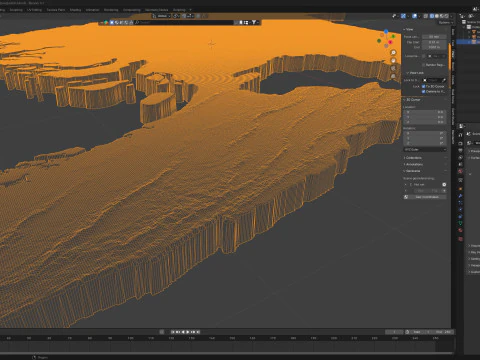Open the Global transform orientation dropdown
This screenshot has height=360, width=480.
tap(162, 16)
